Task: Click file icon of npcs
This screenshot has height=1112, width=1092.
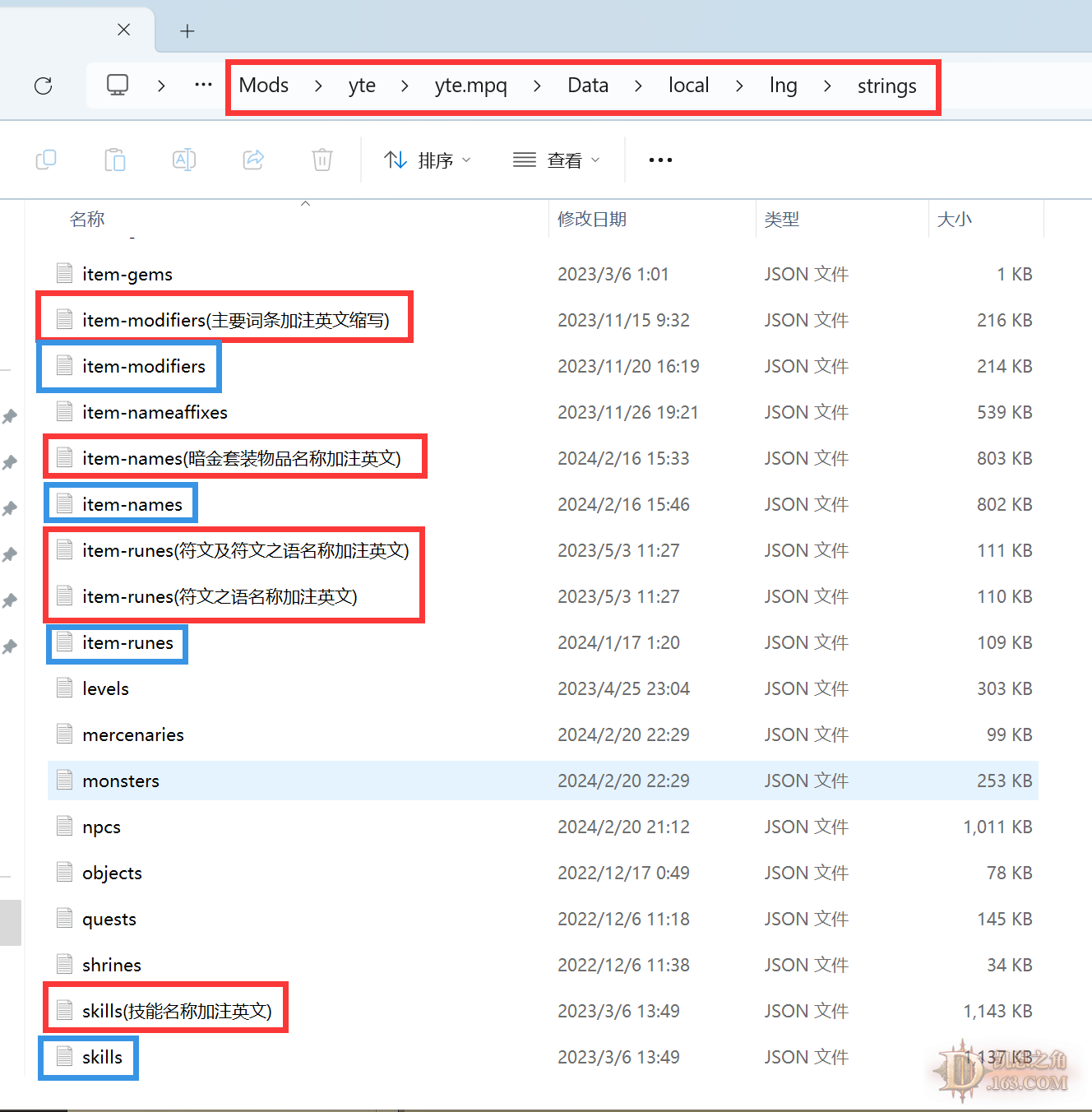Action: 65,826
